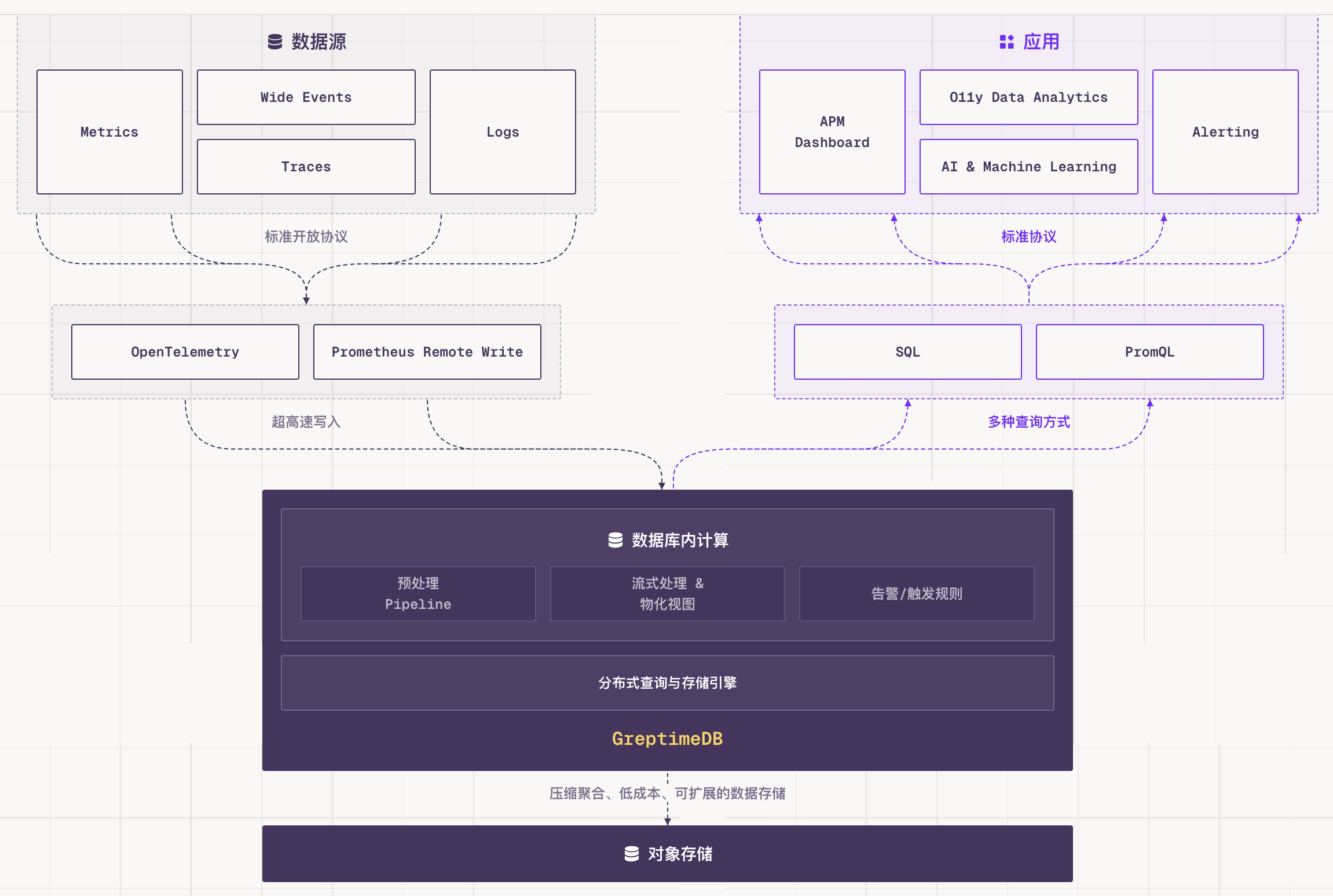1333x896 pixels.
Task: Open the Alerting application
Action: [1225, 132]
